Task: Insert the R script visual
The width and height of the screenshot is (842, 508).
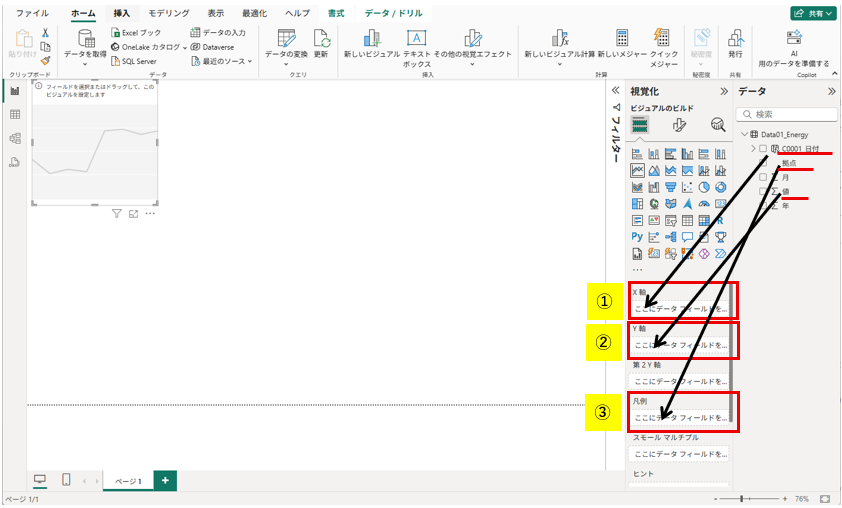Action: pyautogui.click(x=721, y=221)
